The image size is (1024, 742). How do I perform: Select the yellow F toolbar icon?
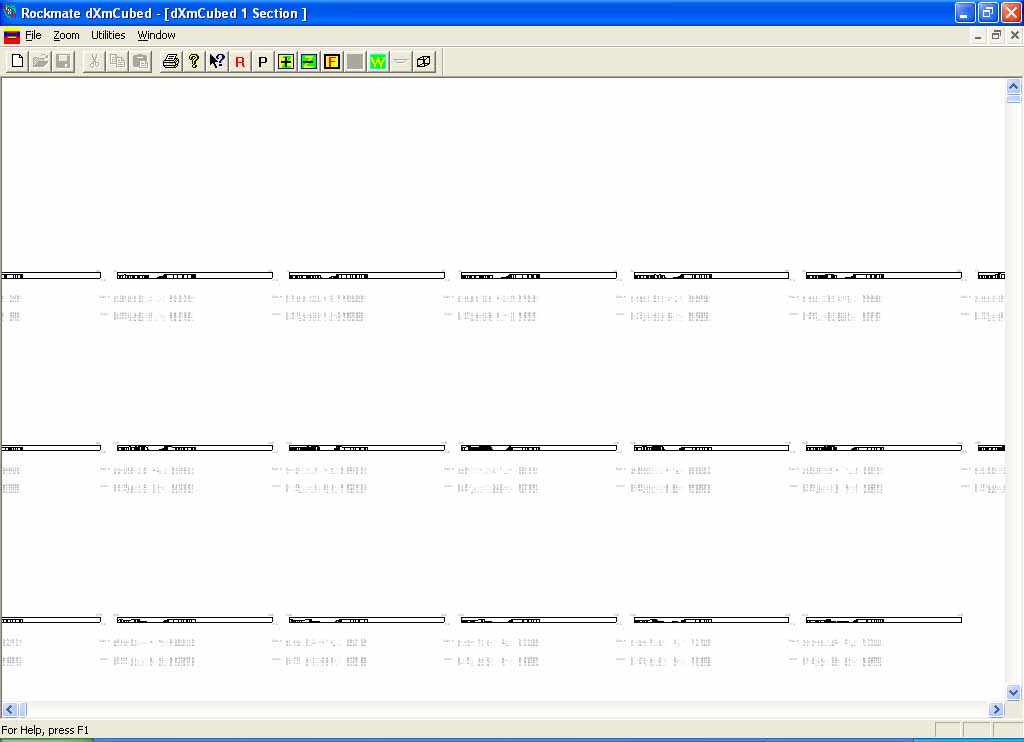pos(332,62)
